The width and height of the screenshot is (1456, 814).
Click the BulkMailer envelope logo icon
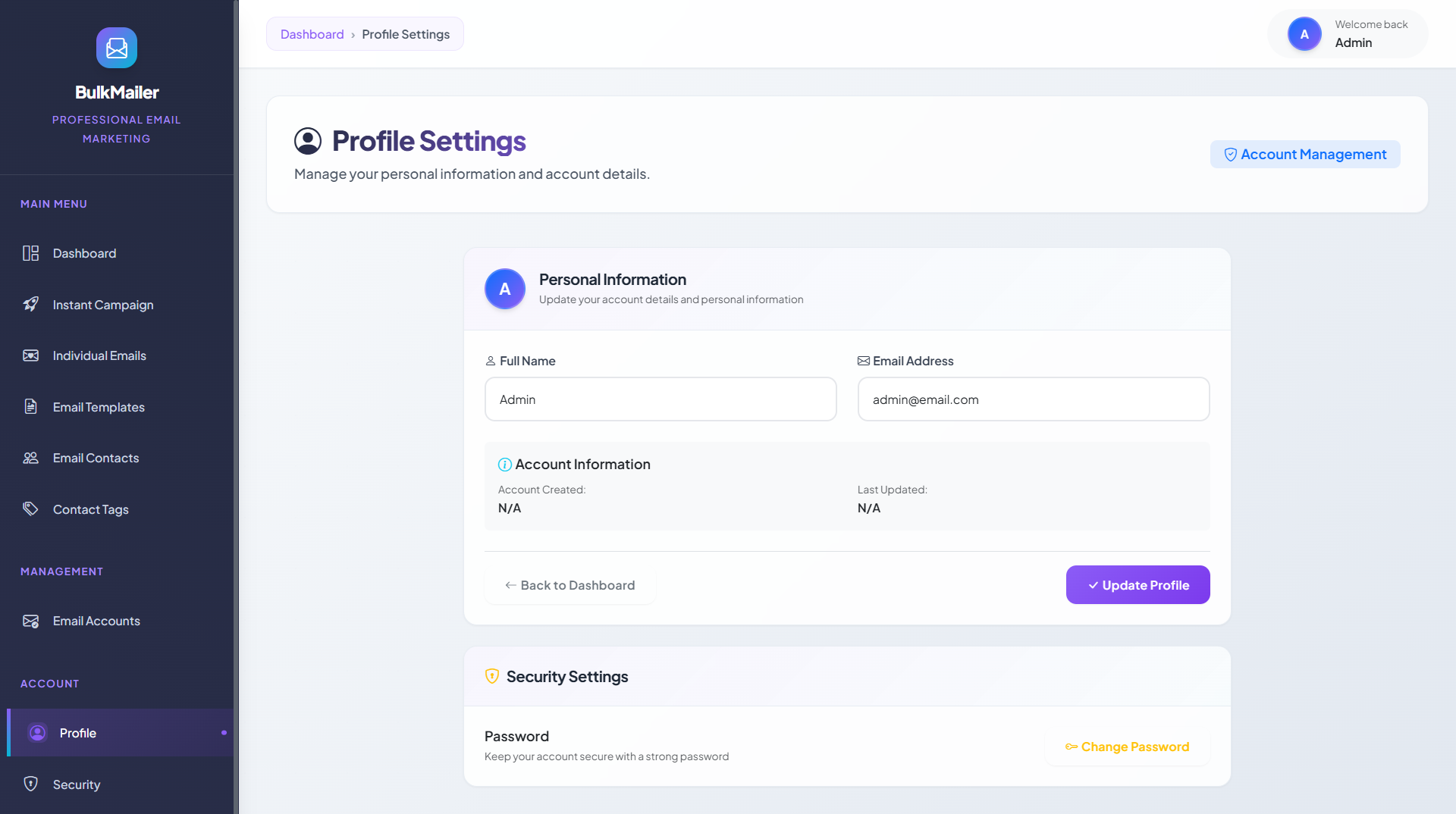(x=117, y=48)
